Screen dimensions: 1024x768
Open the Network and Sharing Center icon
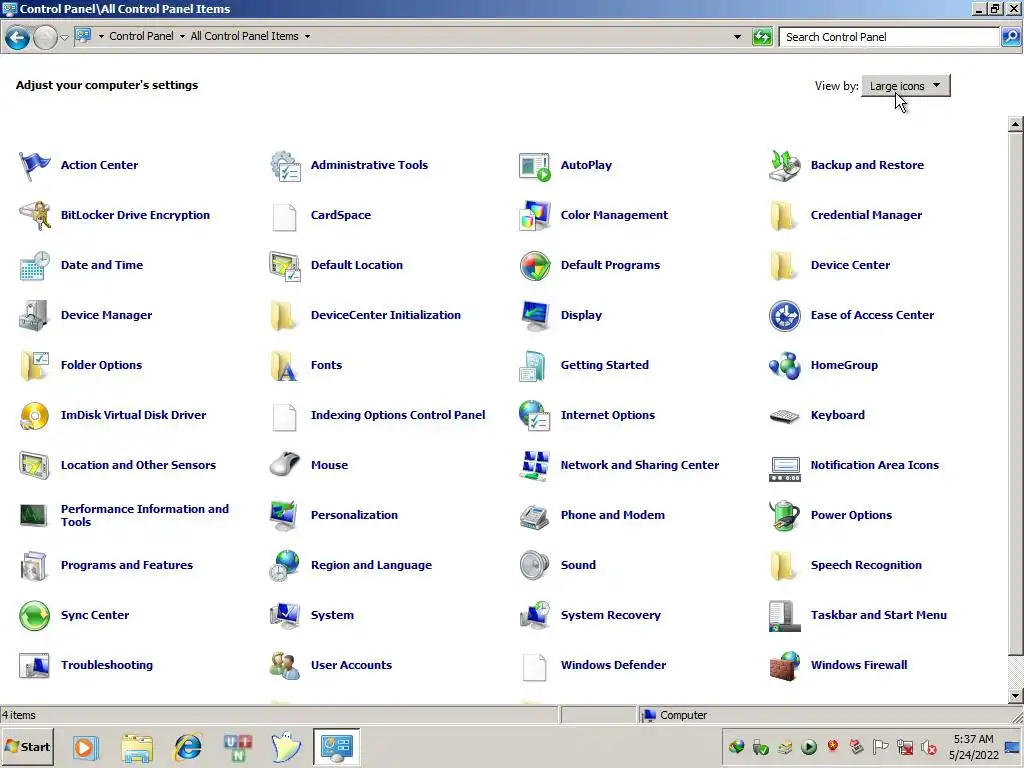(x=535, y=465)
